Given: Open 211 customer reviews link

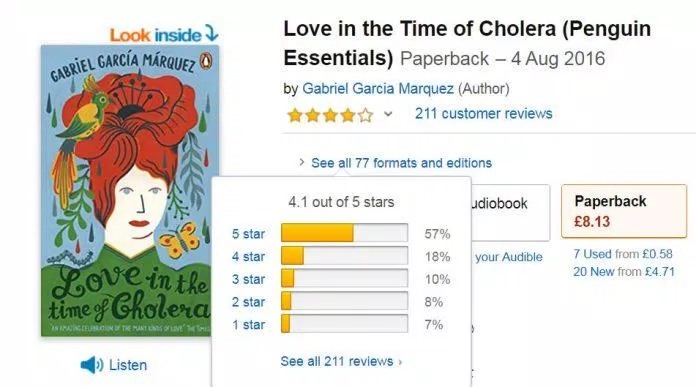Looking at the screenshot, I should point(483,114).
